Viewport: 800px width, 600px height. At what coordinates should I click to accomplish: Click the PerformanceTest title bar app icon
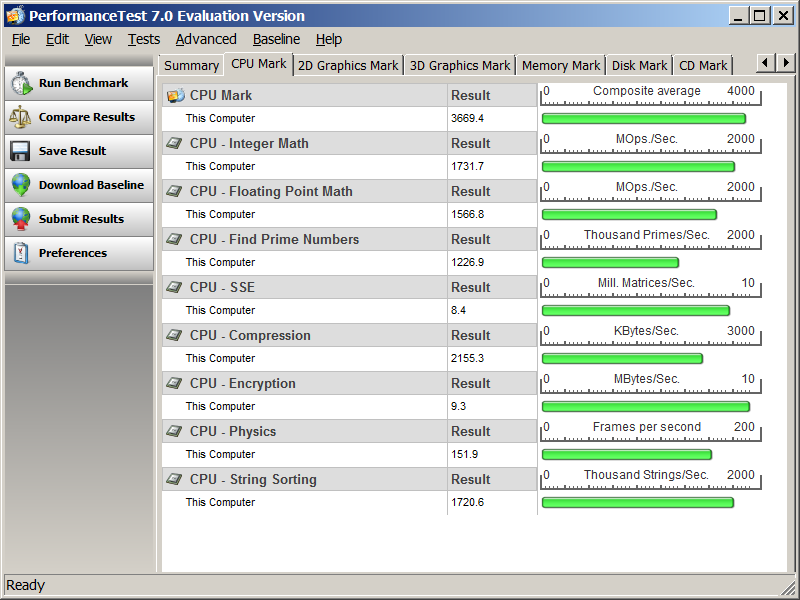[x=15, y=15]
